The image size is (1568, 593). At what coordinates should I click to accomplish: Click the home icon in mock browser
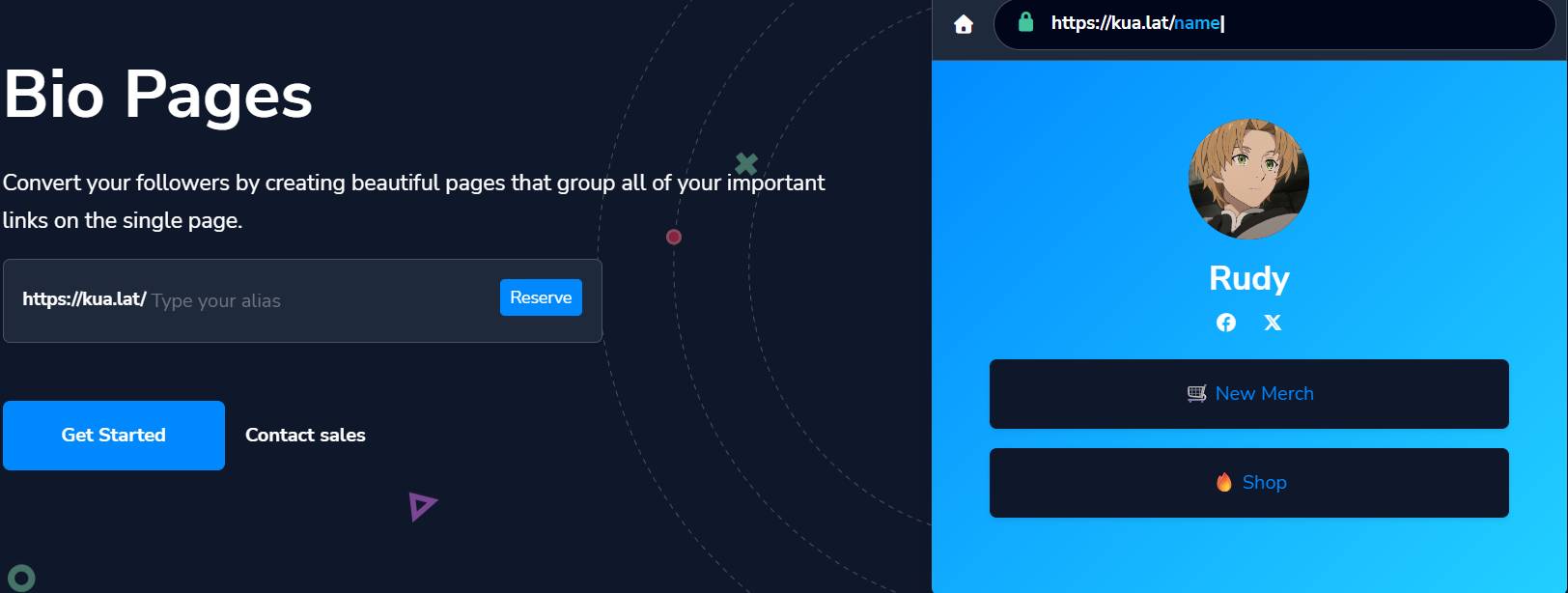[964, 24]
